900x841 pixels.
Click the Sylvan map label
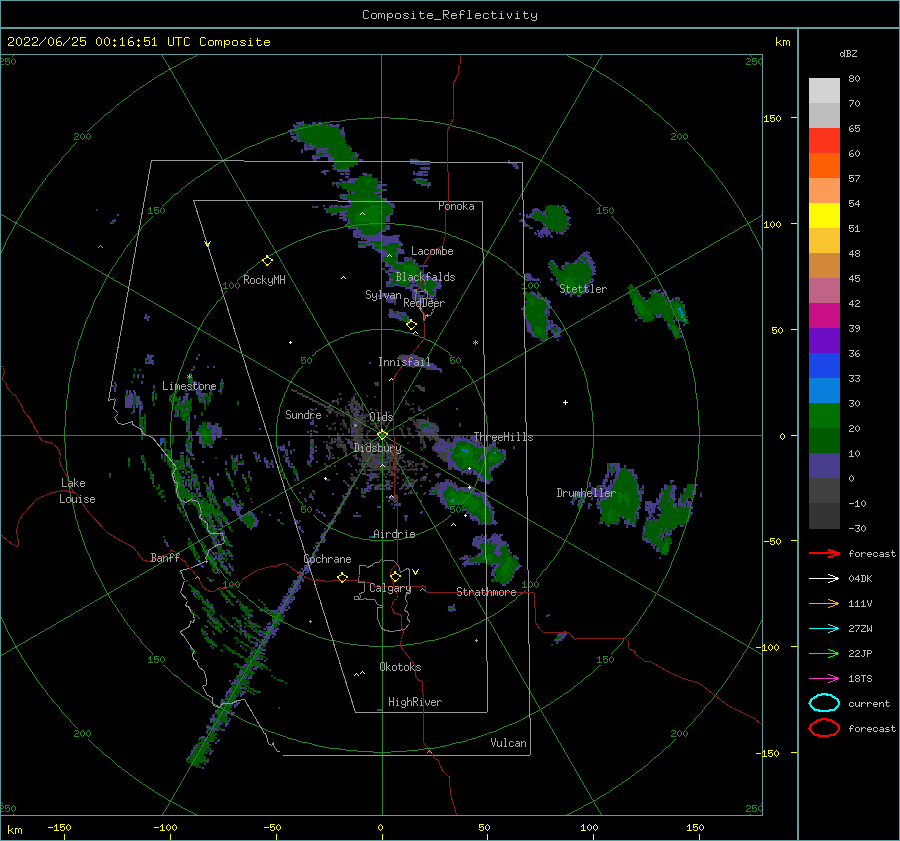383,295
